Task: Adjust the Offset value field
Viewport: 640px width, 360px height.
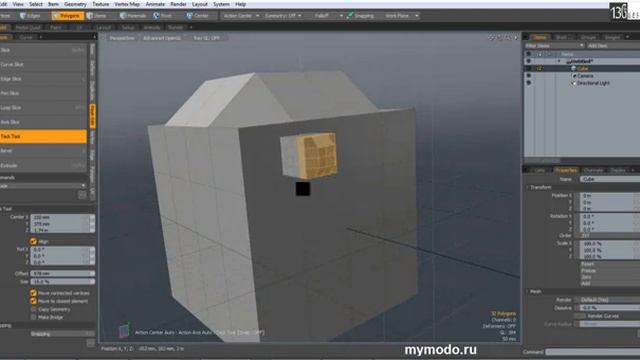Action: click(x=62, y=273)
